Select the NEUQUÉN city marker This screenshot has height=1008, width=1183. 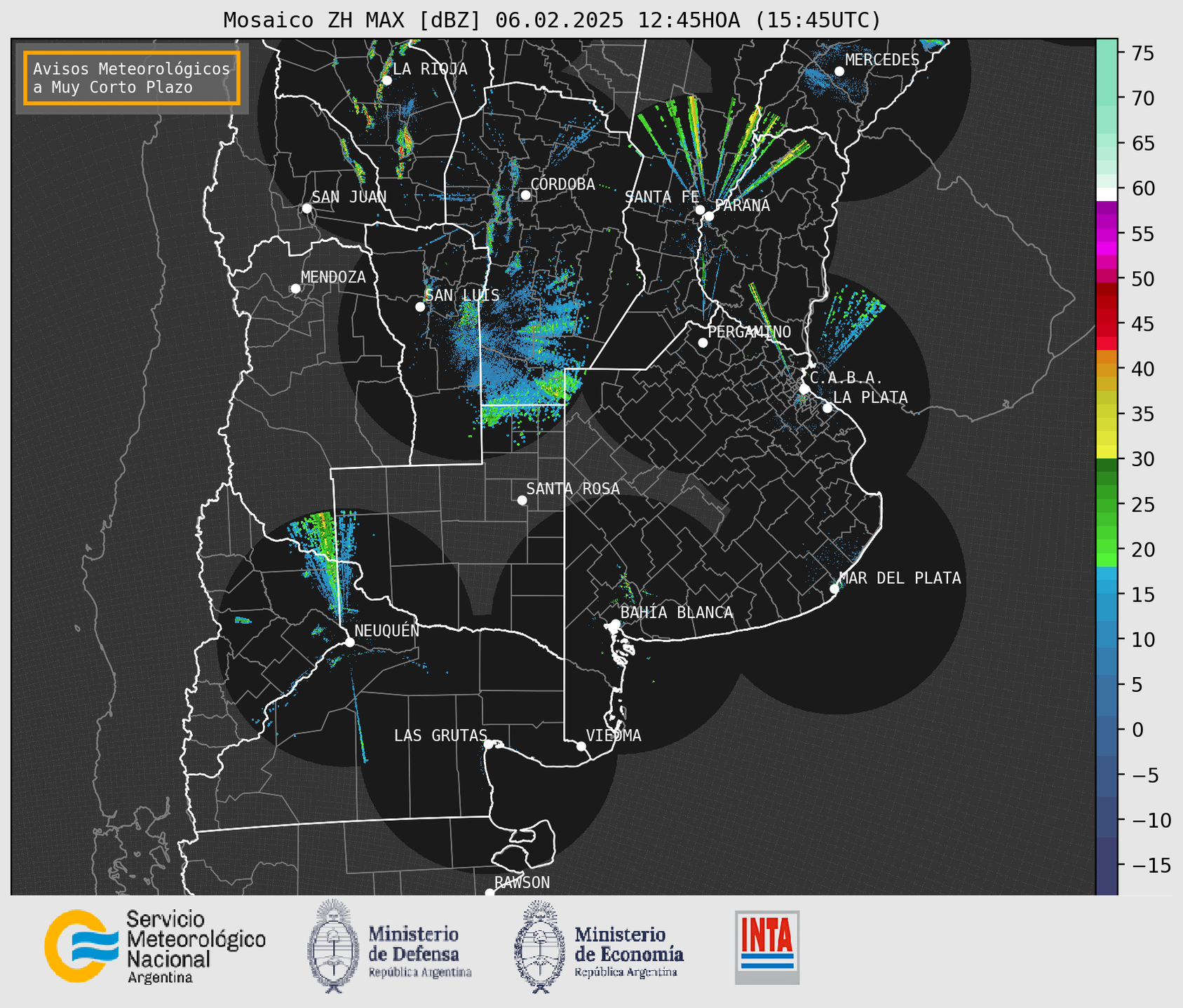pos(349,642)
